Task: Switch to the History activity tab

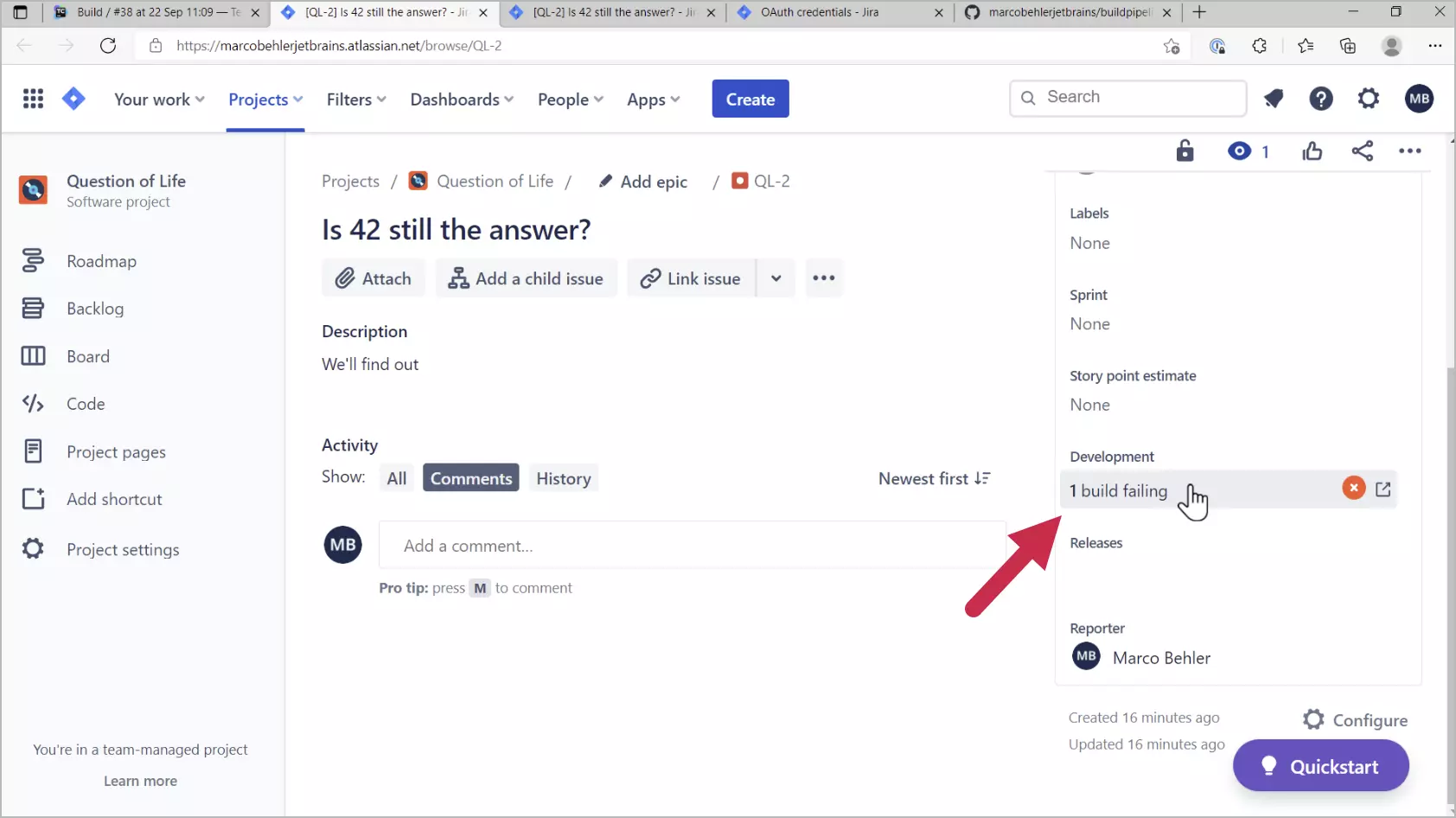Action: point(563,479)
